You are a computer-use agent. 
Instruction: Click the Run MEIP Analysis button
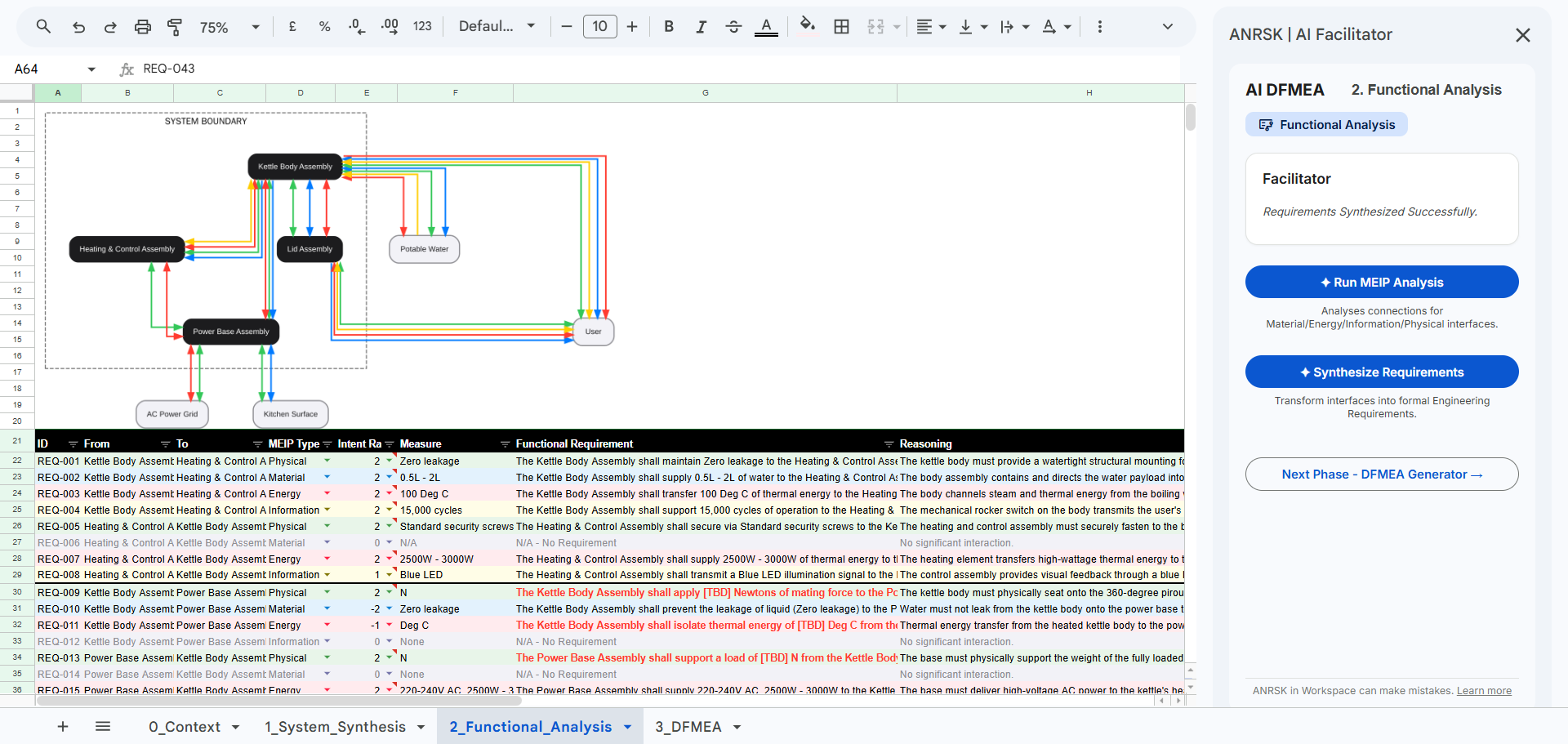coord(1381,282)
